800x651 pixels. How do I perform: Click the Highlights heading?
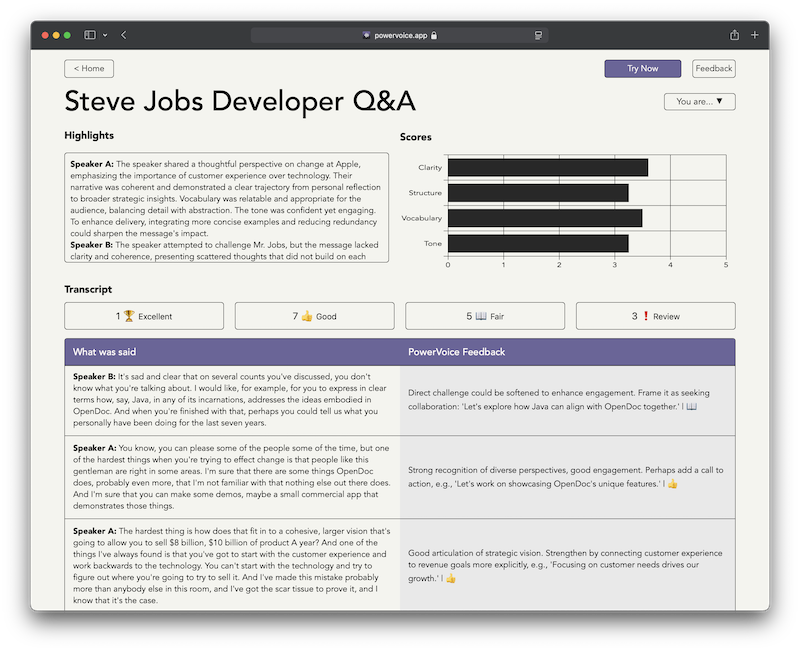[x=89, y=136]
